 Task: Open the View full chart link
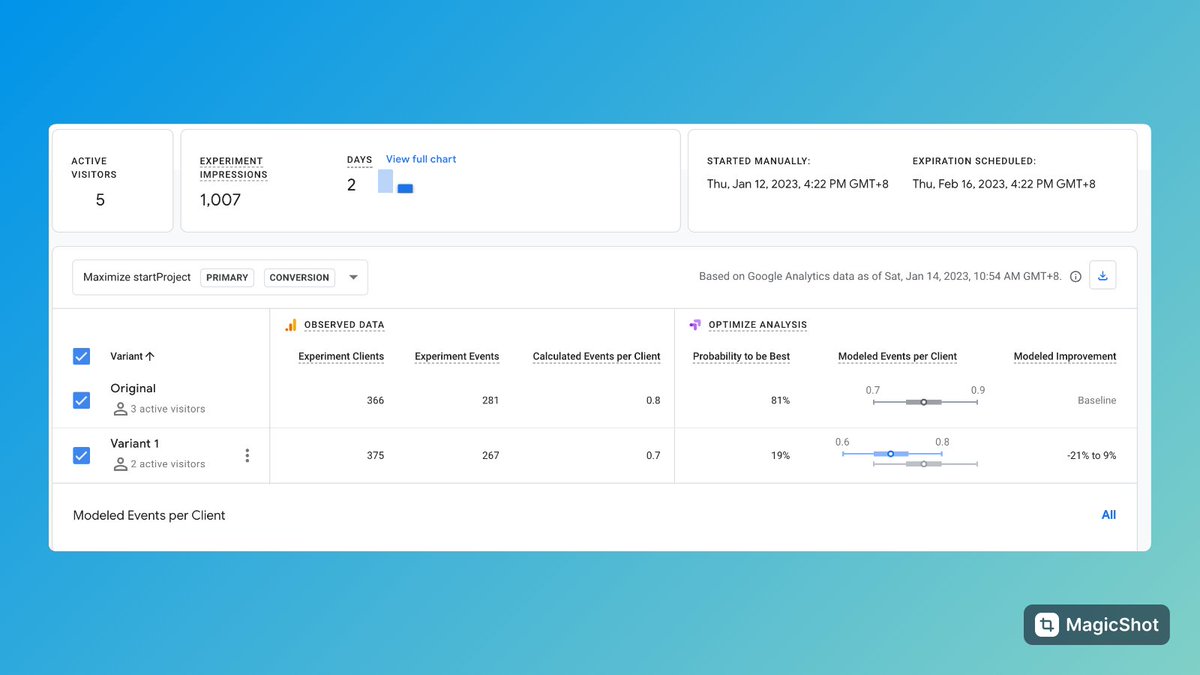click(421, 159)
